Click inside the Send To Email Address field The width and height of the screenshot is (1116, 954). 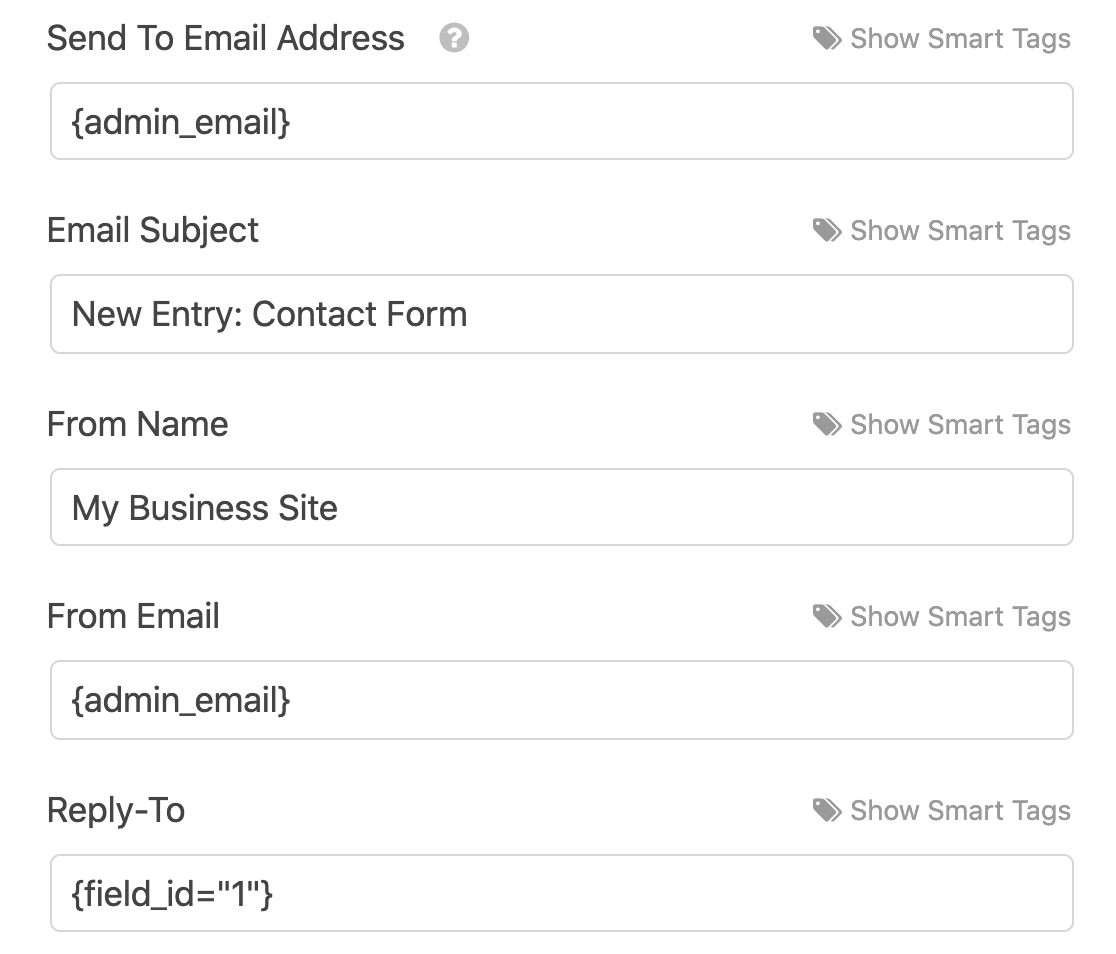click(x=560, y=120)
